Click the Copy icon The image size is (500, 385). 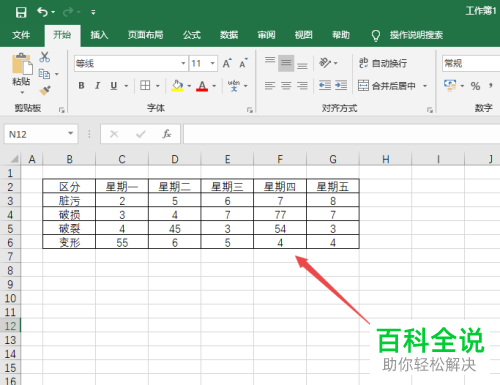(x=44, y=74)
